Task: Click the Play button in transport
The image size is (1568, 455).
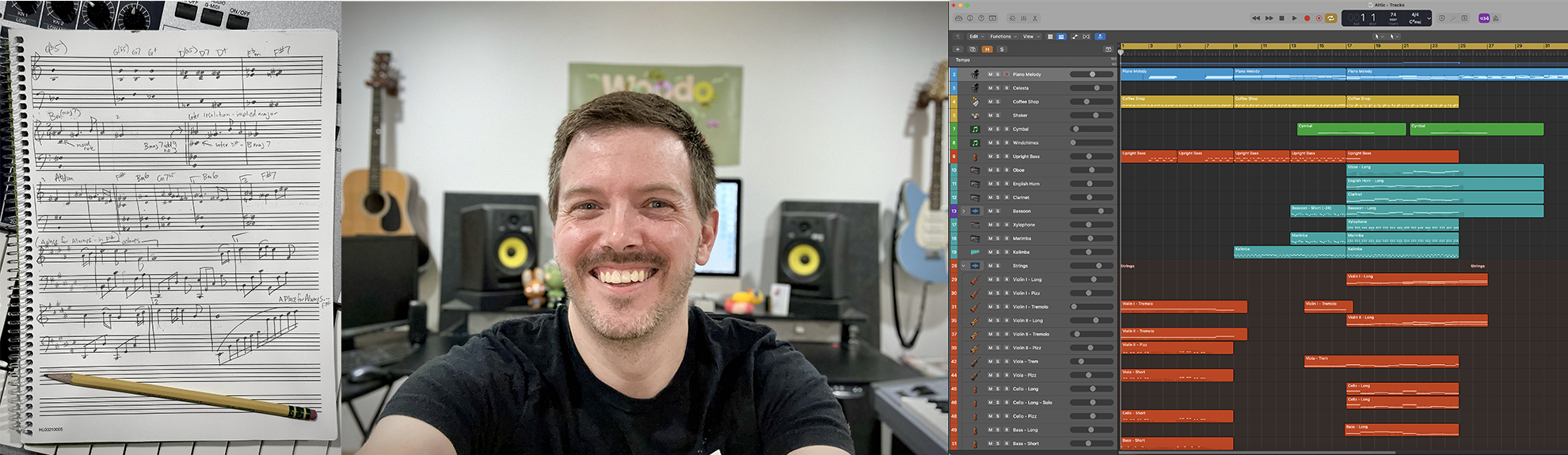Action: click(1295, 18)
